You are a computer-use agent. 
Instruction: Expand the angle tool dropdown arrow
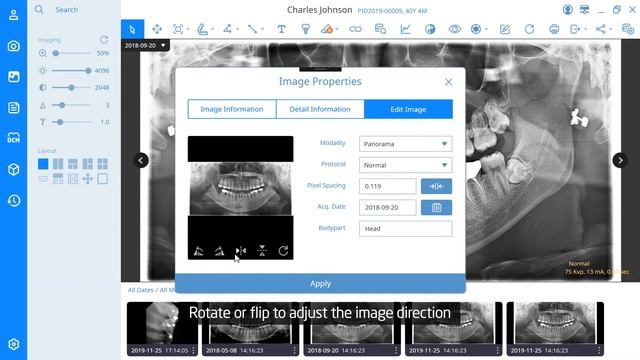[x=238, y=29]
